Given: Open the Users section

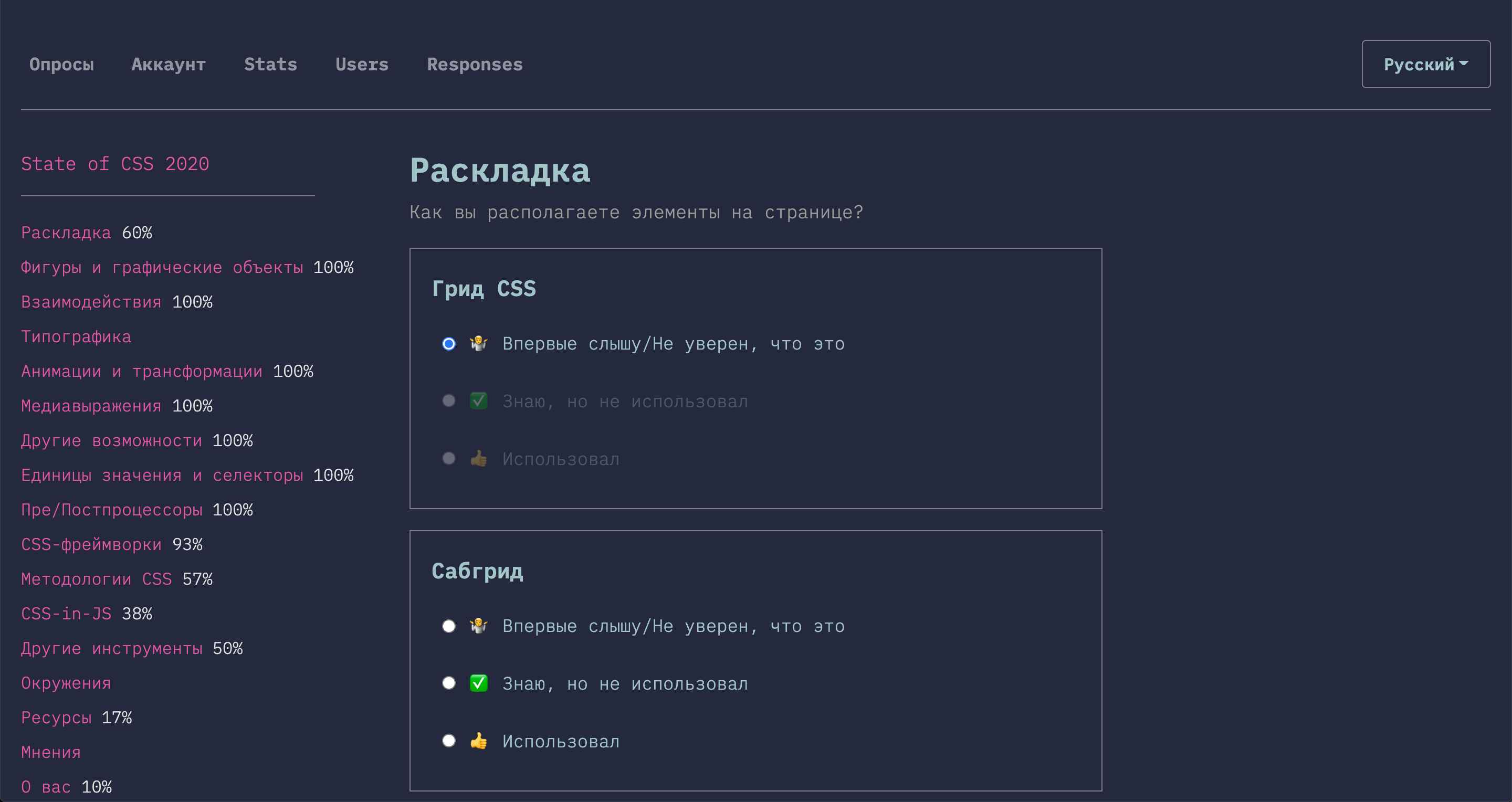Looking at the screenshot, I should [362, 64].
